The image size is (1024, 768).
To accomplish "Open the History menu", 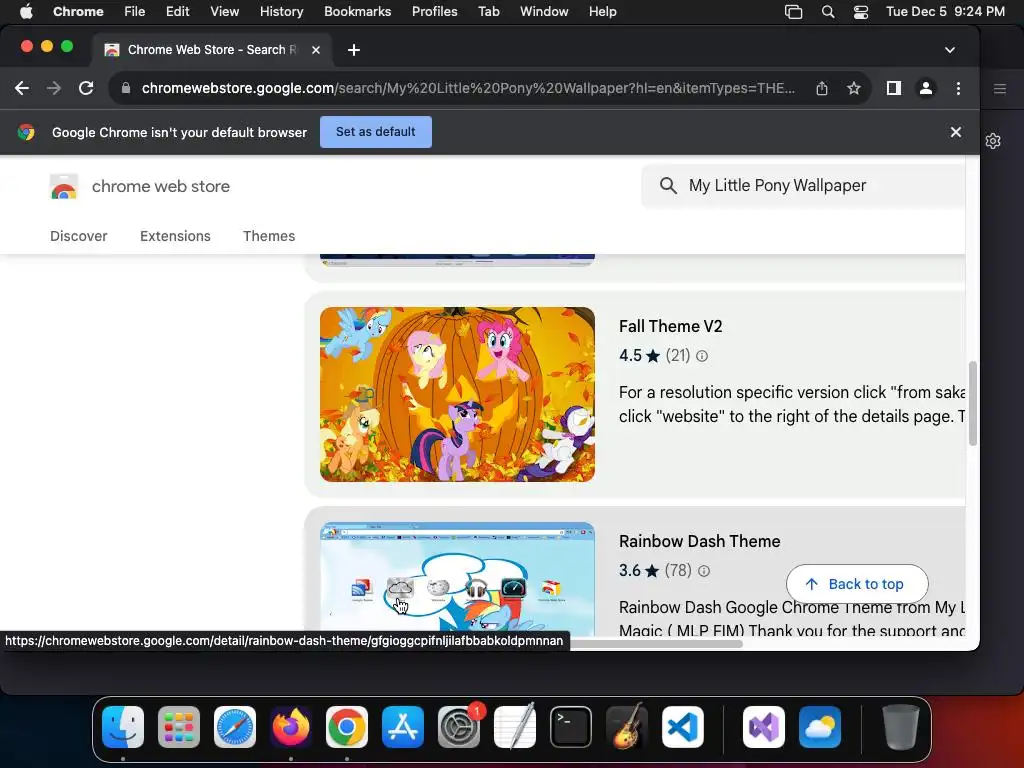I will [x=281, y=12].
